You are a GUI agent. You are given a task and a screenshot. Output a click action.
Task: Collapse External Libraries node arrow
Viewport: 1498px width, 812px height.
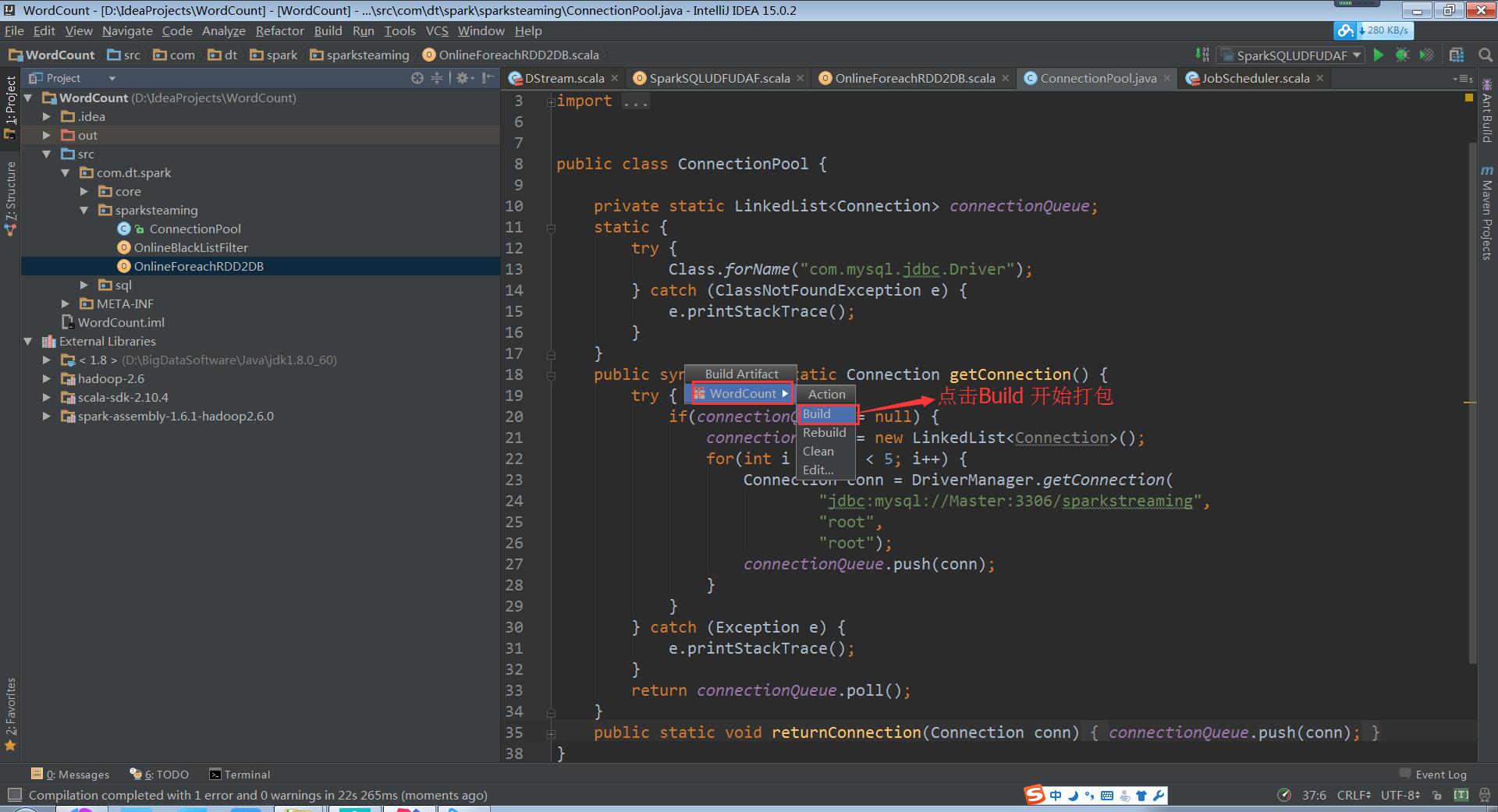point(28,341)
